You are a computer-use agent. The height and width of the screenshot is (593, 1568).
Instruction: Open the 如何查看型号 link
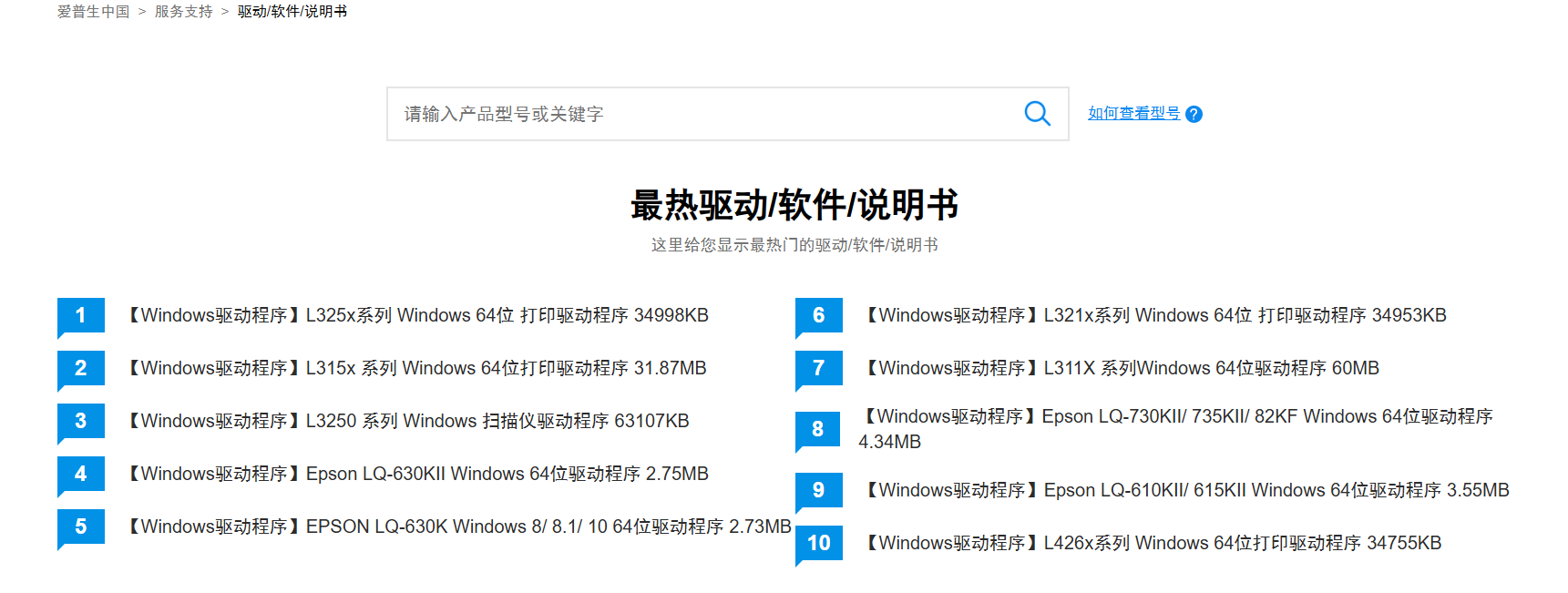pos(1133,114)
